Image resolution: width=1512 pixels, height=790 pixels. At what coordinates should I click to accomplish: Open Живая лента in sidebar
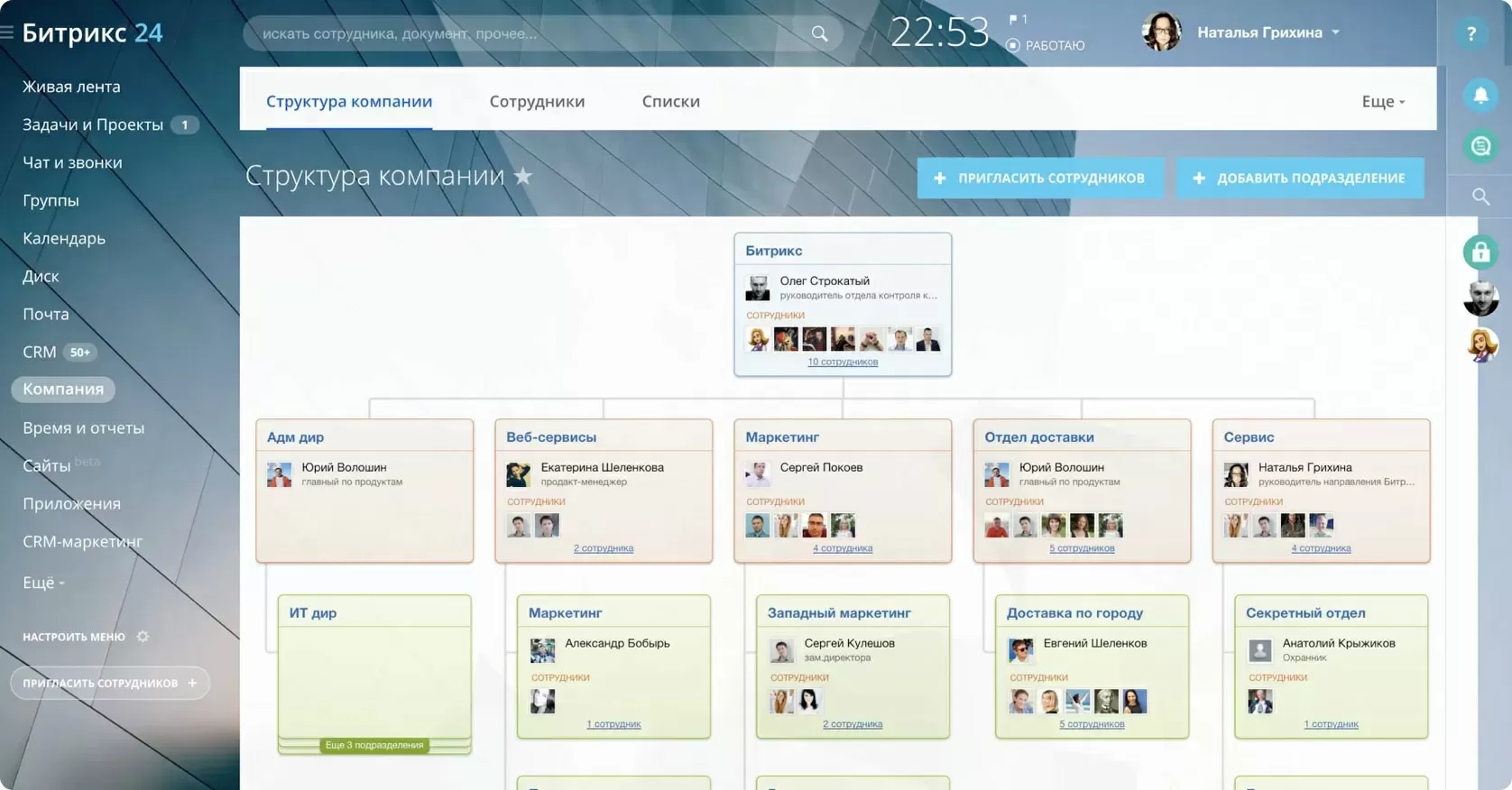click(x=71, y=87)
